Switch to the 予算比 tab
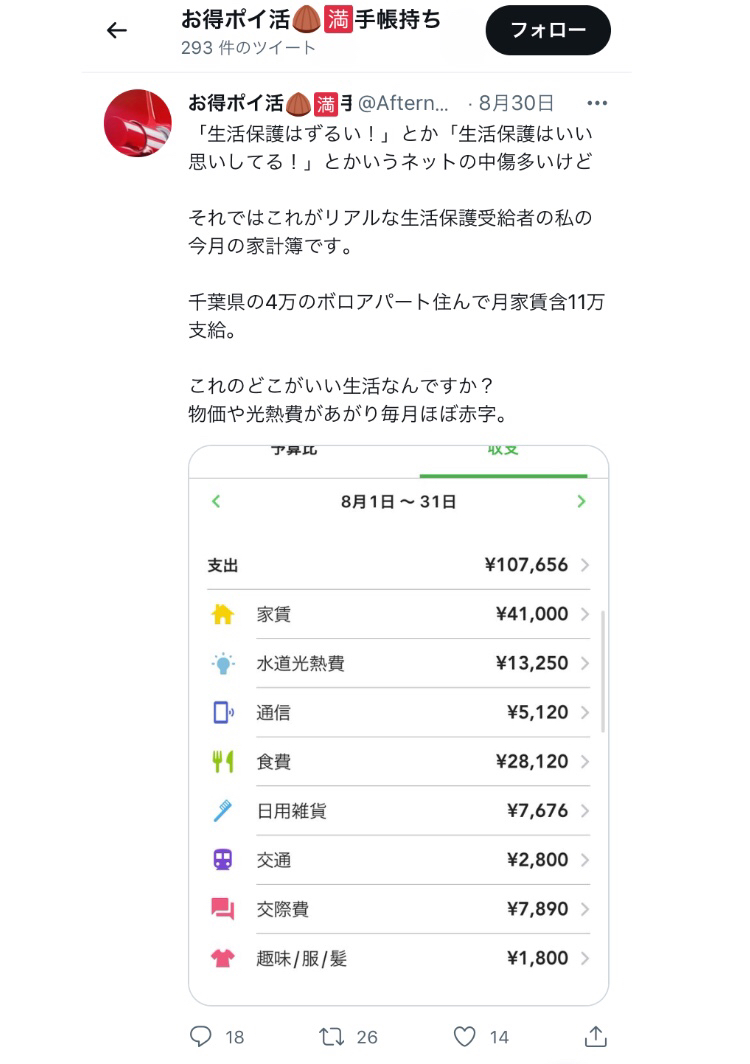Image resolution: width=750 pixels, height=1064 pixels. tap(294, 453)
